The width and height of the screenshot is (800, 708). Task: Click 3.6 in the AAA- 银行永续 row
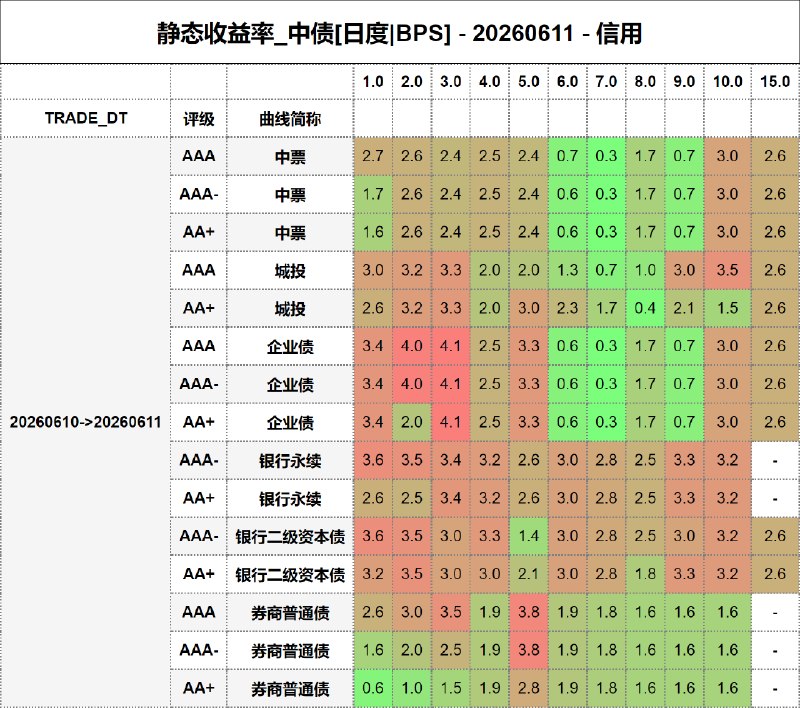tap(373, 460)
